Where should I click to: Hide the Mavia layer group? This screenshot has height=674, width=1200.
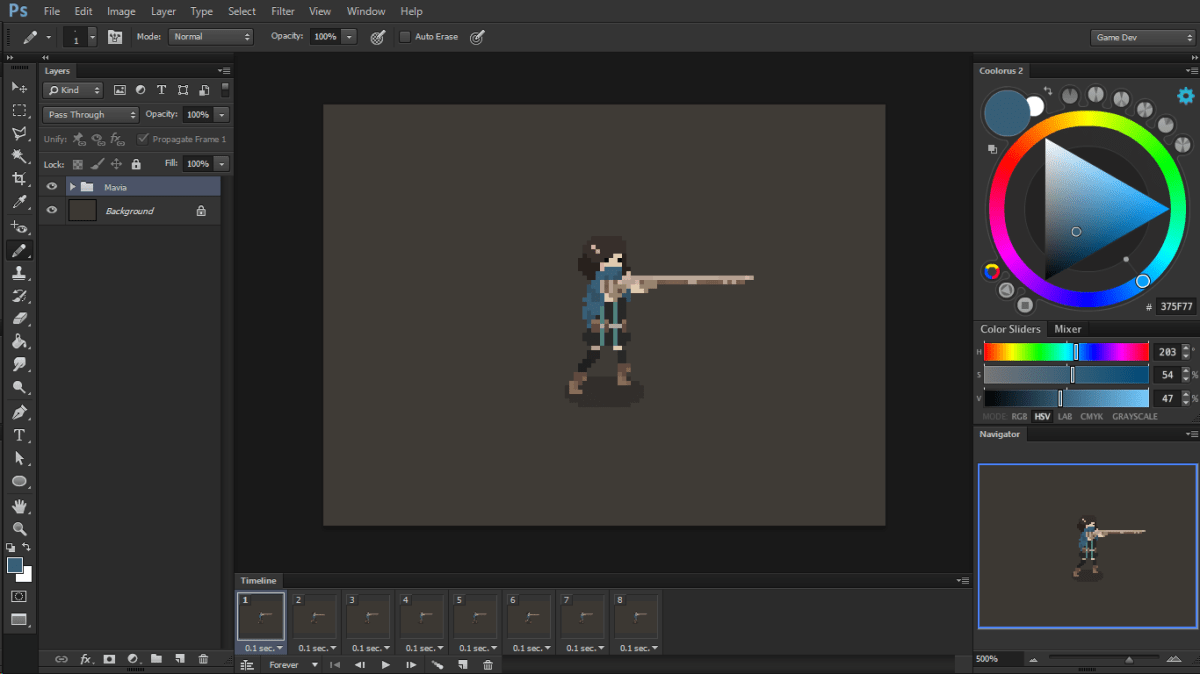pyautogui.click(x=52, y=187)
